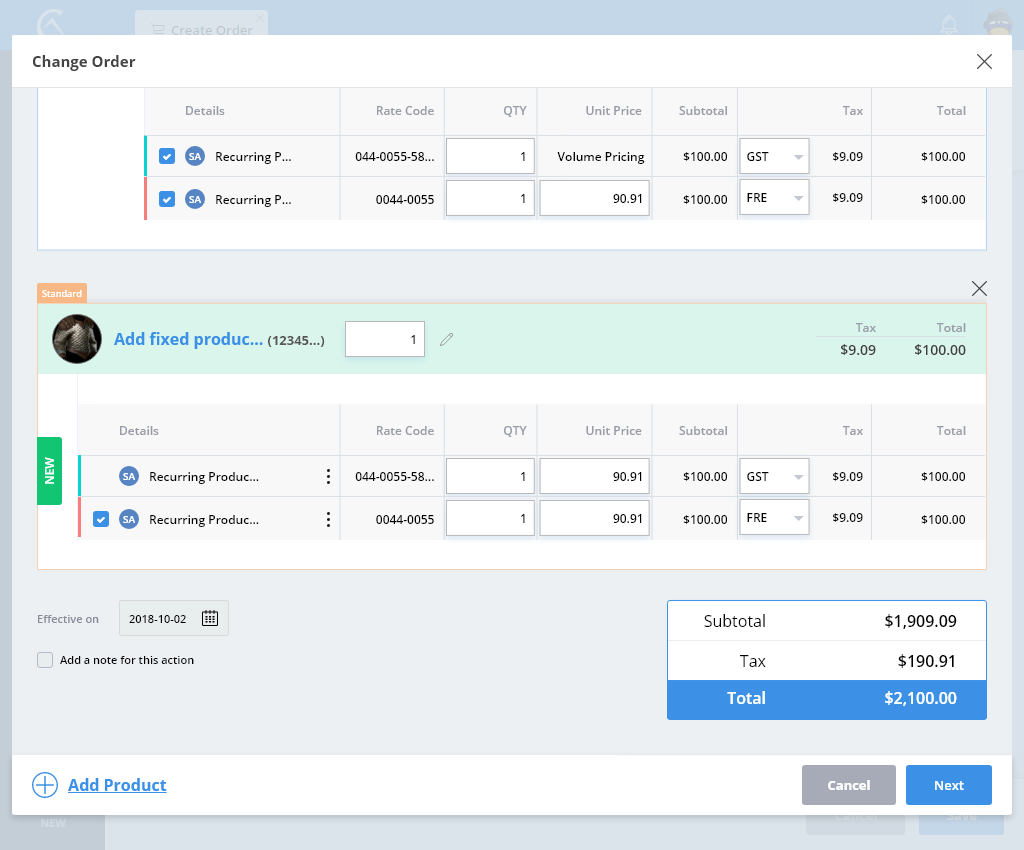
Task: Close the Change Order dialog
Action: pyautogui.click(x=984, y=62)
